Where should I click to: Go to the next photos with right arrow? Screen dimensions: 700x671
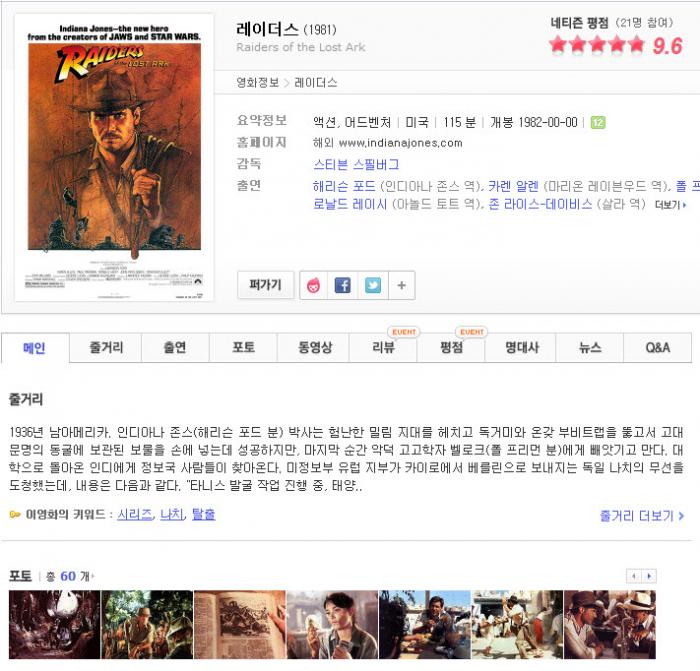click(x=649, y=576)
